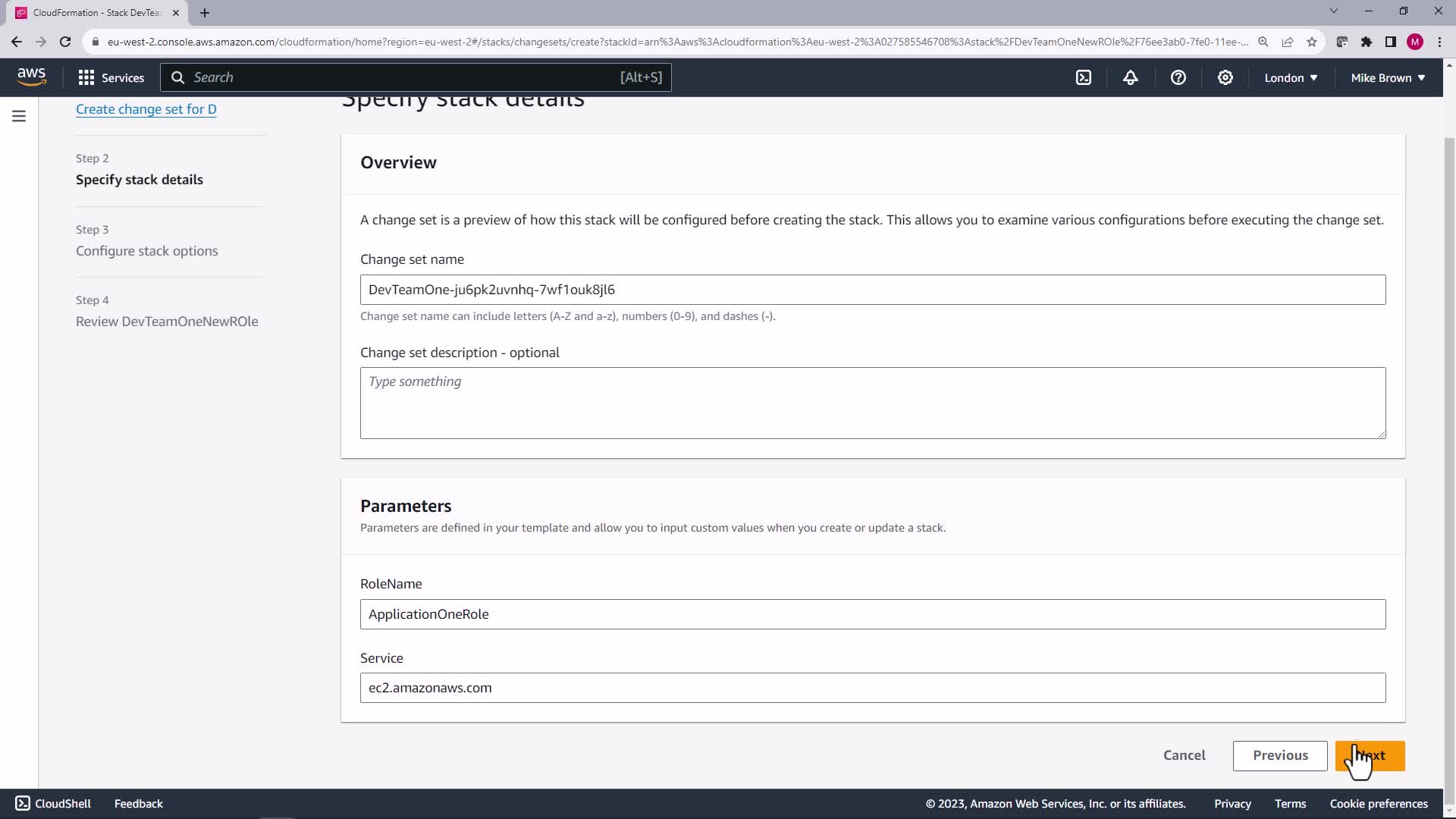The height and width of the screenshot is (819, 1456).
Task: Reload the page
Action: 65,42
